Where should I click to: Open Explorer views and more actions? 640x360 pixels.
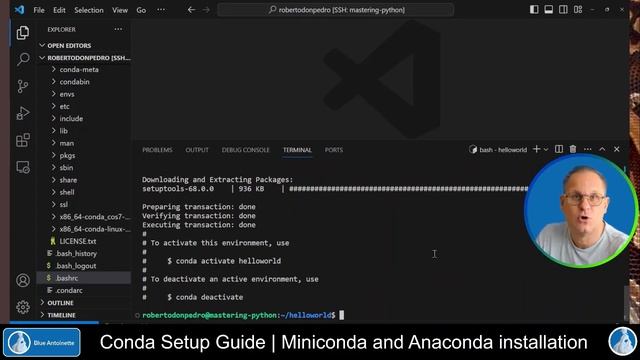118,29
